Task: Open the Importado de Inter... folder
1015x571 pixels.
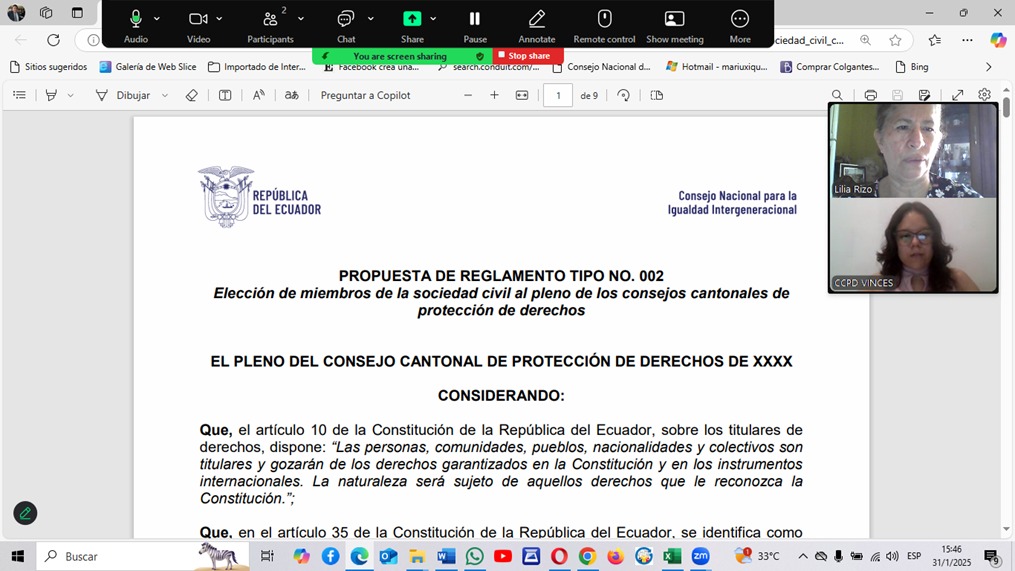Action: [x=257, y=67]
